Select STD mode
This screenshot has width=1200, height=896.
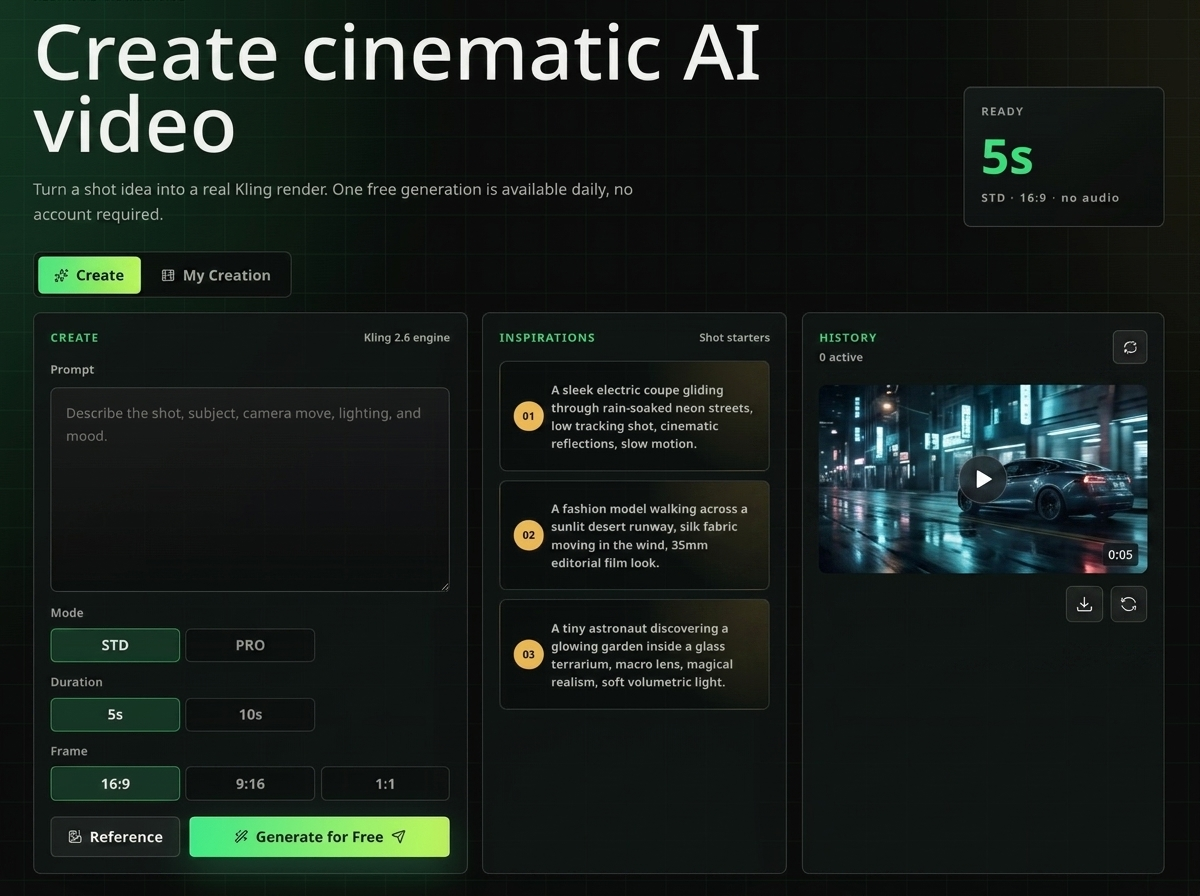click(x=115, y=645)
